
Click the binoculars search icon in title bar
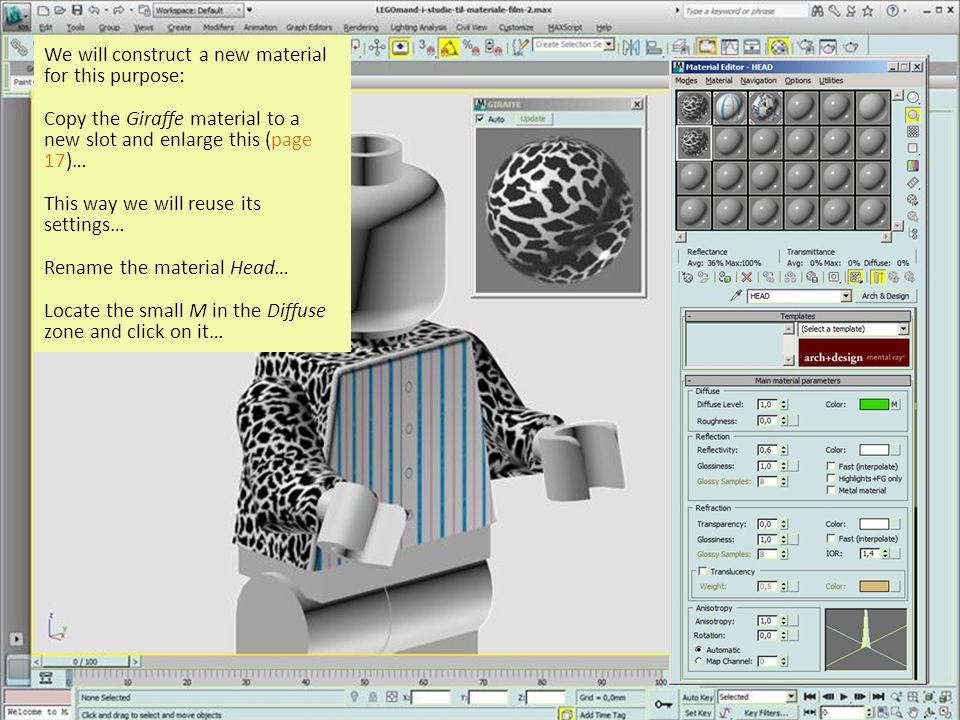coord(817,10)
